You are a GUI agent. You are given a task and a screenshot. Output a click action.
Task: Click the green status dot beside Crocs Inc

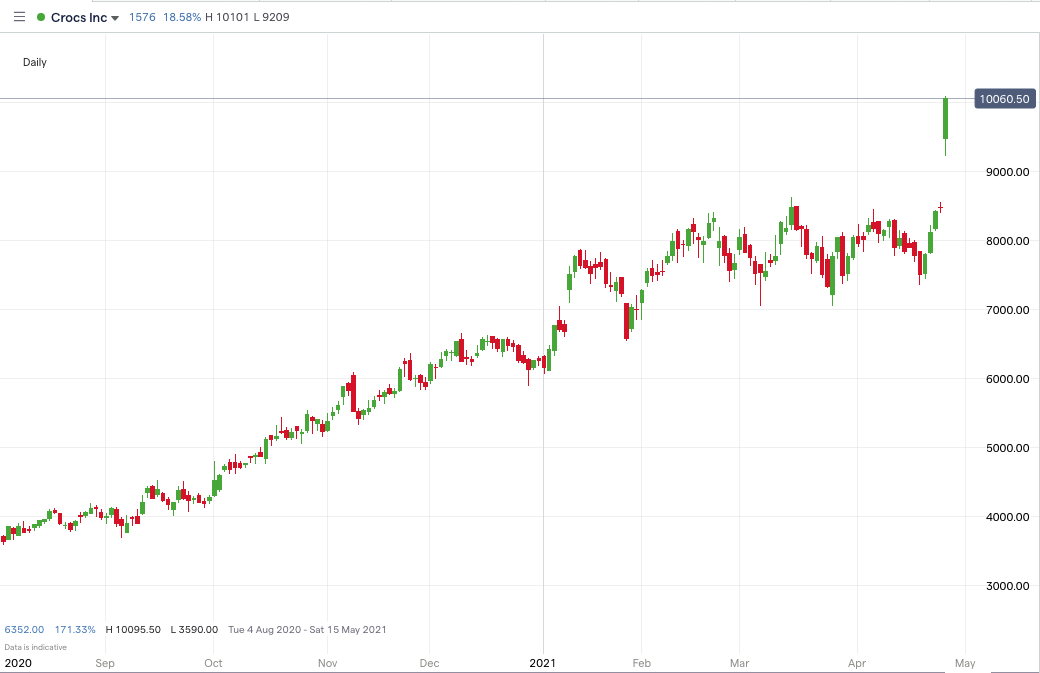click(41, 17)
